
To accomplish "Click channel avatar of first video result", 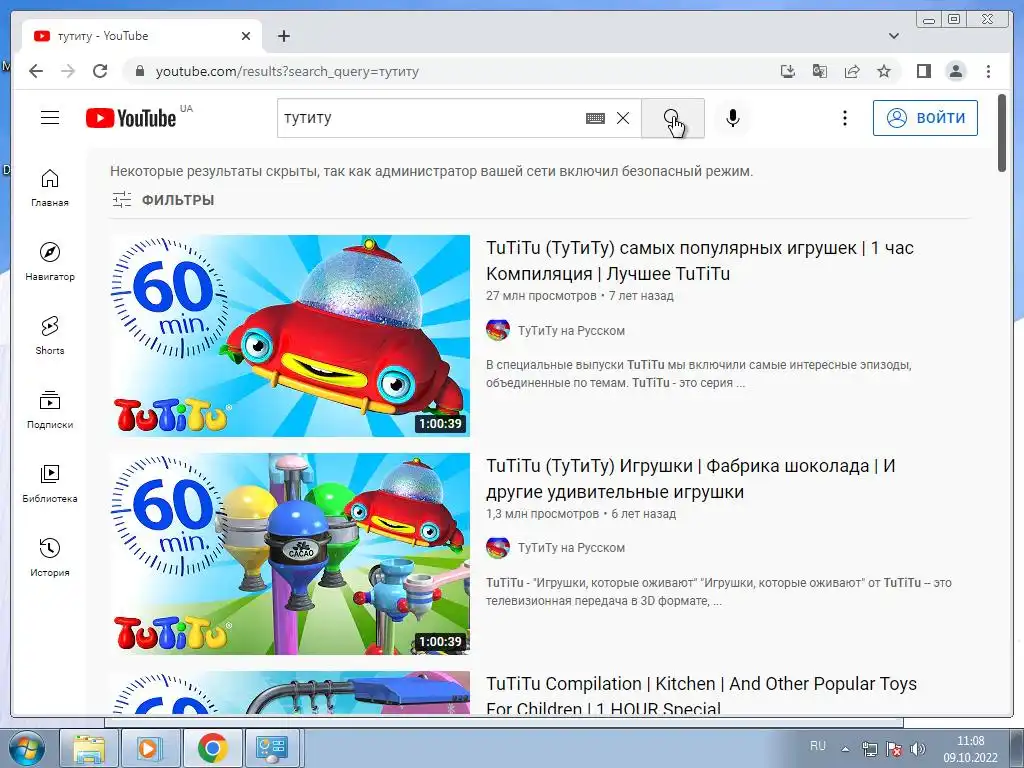I will click(x=498, y=330).
